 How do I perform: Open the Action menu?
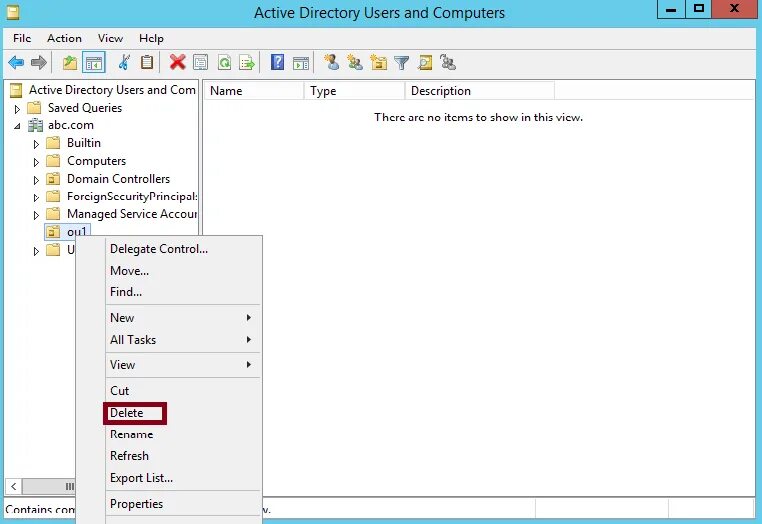click(x=64, y=38)
